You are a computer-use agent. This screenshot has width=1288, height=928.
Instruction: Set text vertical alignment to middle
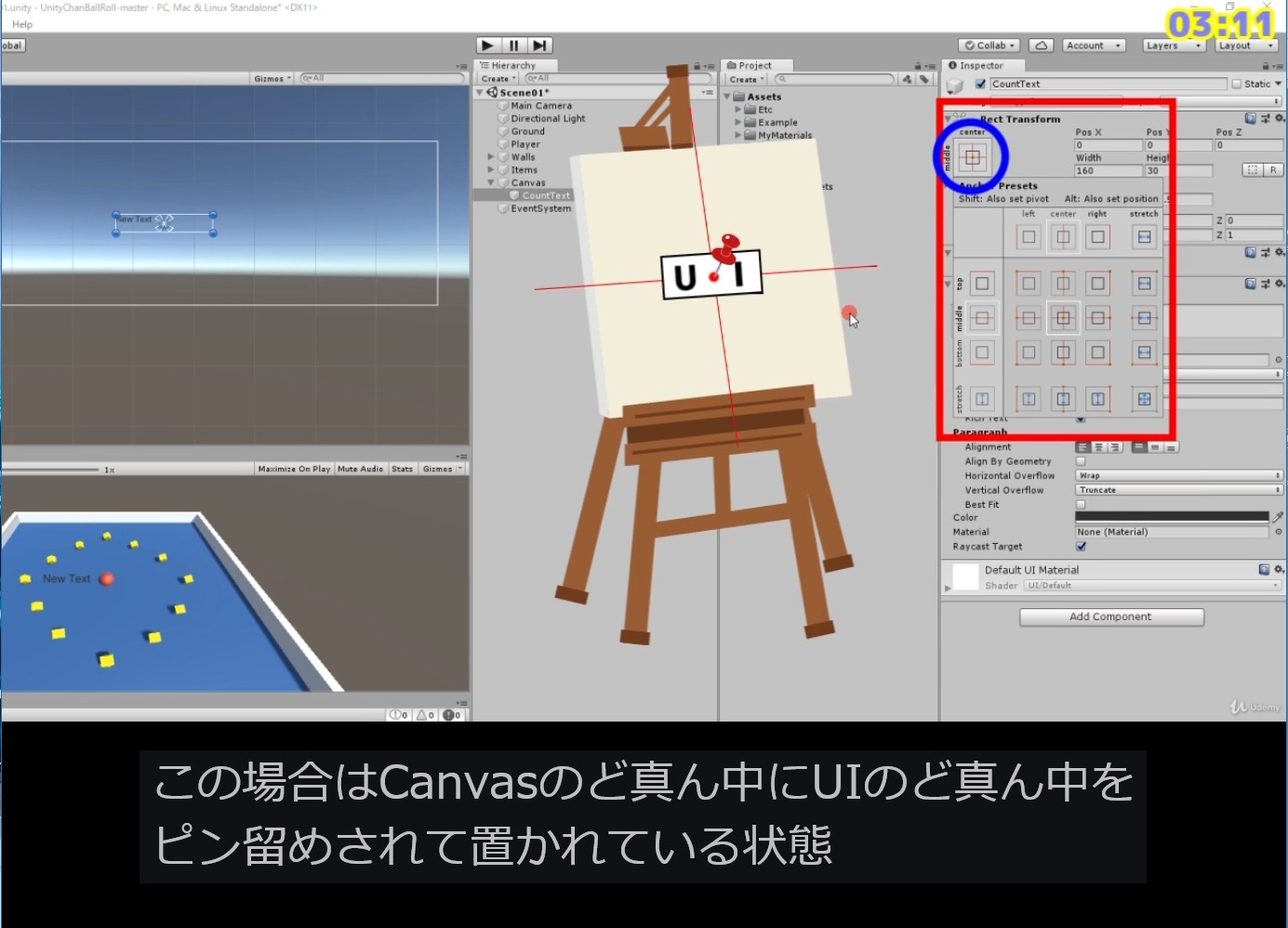click(x=1155, y=447)
